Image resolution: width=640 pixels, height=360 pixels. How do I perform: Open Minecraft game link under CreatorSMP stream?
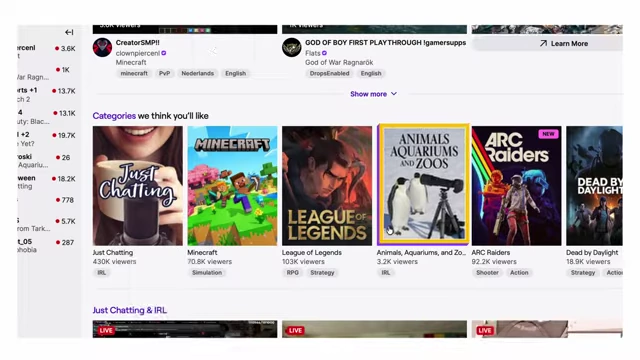[x=131, y=62]
